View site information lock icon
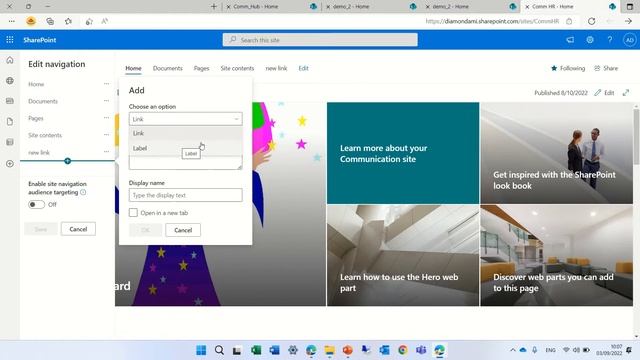This screenshot has width=640, height=360. coord(569,21)
